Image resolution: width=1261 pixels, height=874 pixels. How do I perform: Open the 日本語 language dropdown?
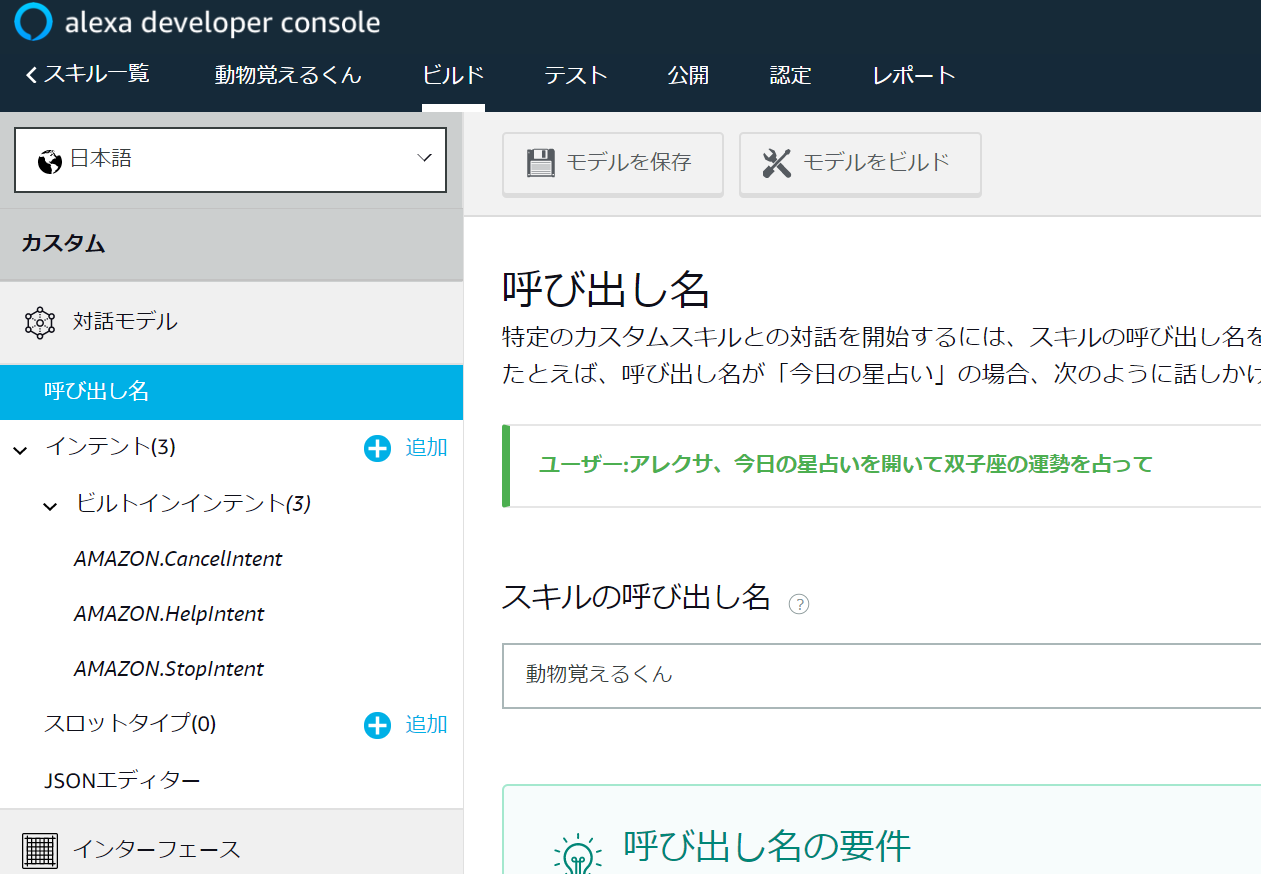tap(230, 159)
